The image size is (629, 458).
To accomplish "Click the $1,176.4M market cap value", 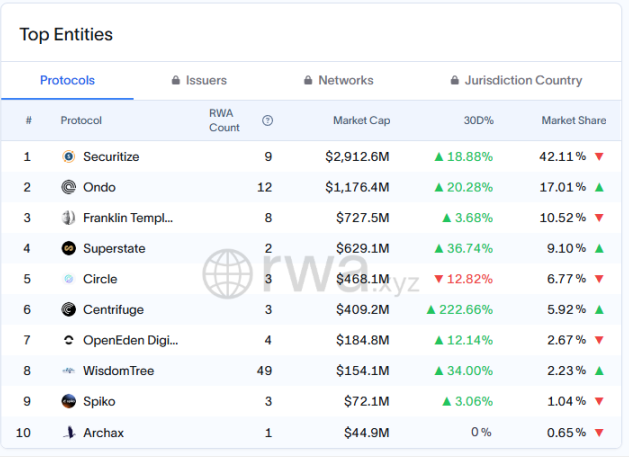I will [x=357, y=187].
